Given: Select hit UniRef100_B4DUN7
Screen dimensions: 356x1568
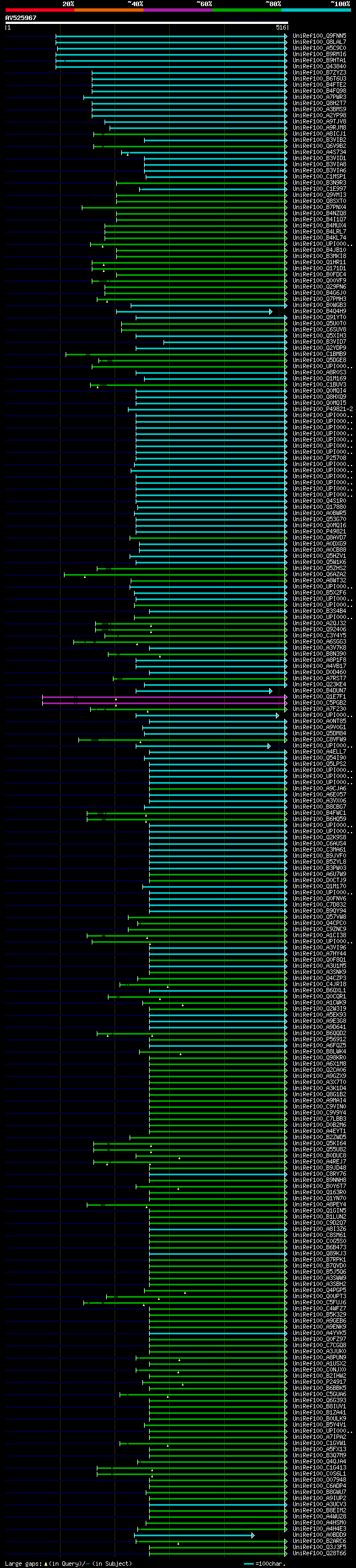Looking at the screenshot, I should (319, 690).
